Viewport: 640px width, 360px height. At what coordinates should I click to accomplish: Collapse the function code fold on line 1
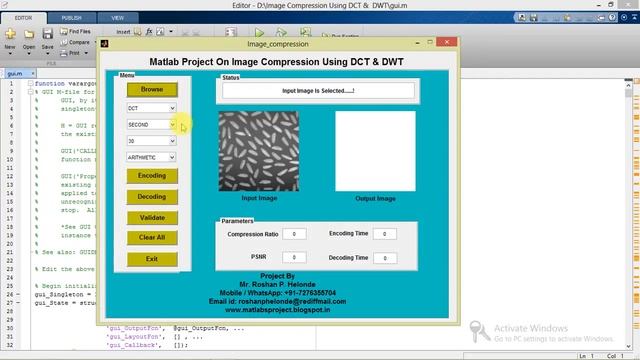[x=31, y=83]
